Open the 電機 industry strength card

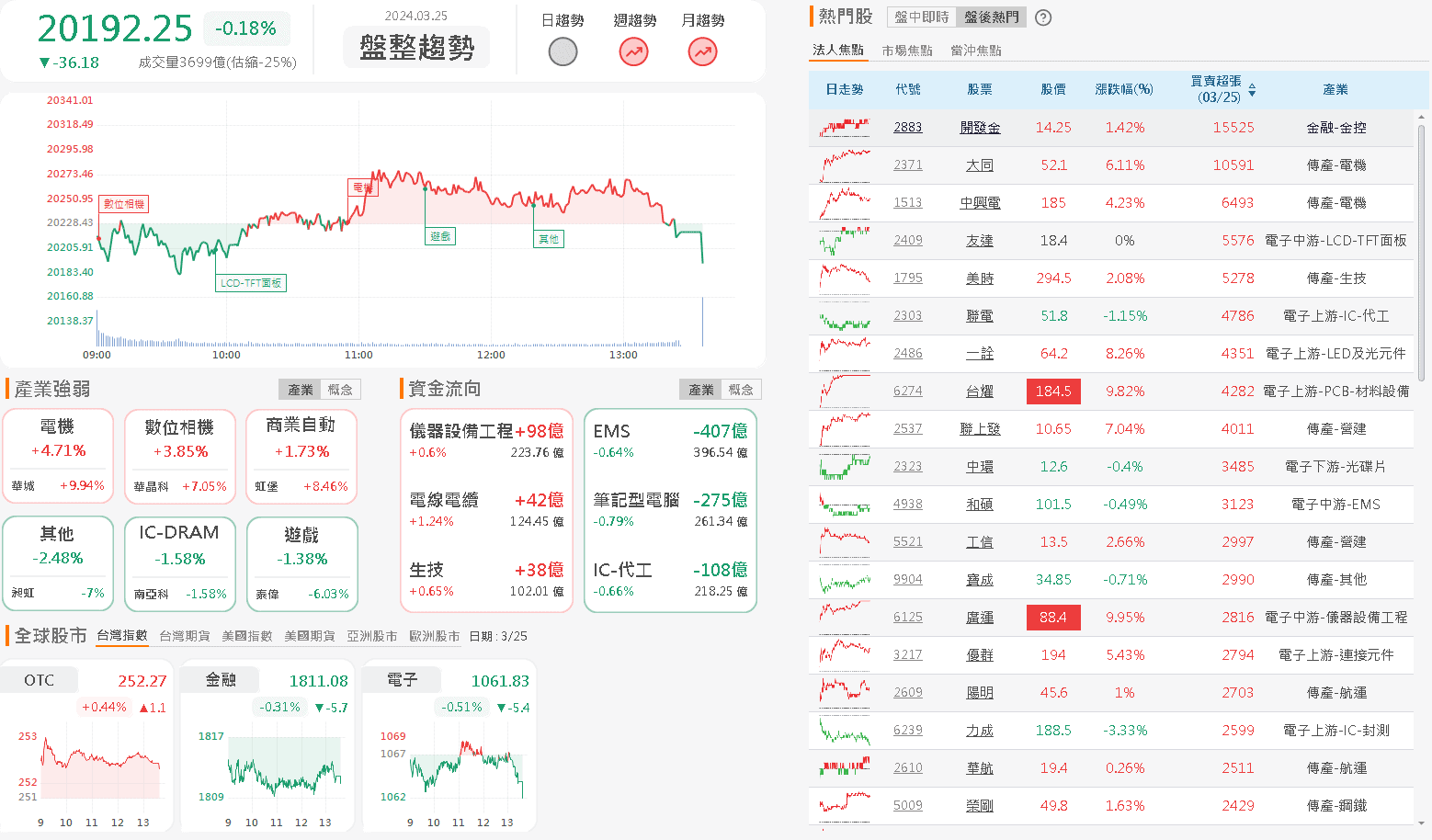tap(58, 456)
